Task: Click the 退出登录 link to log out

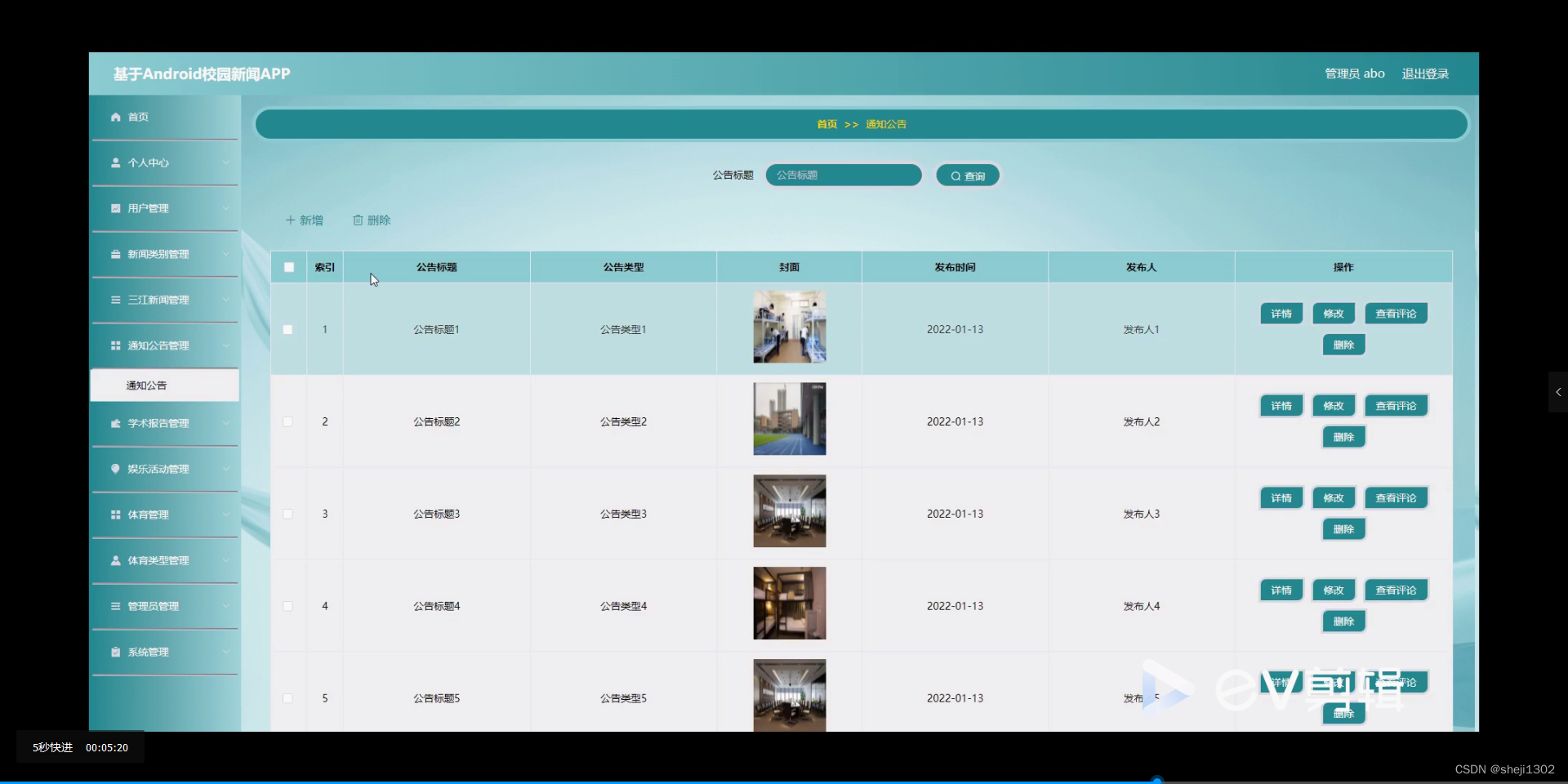Action: click(1425, 73)
